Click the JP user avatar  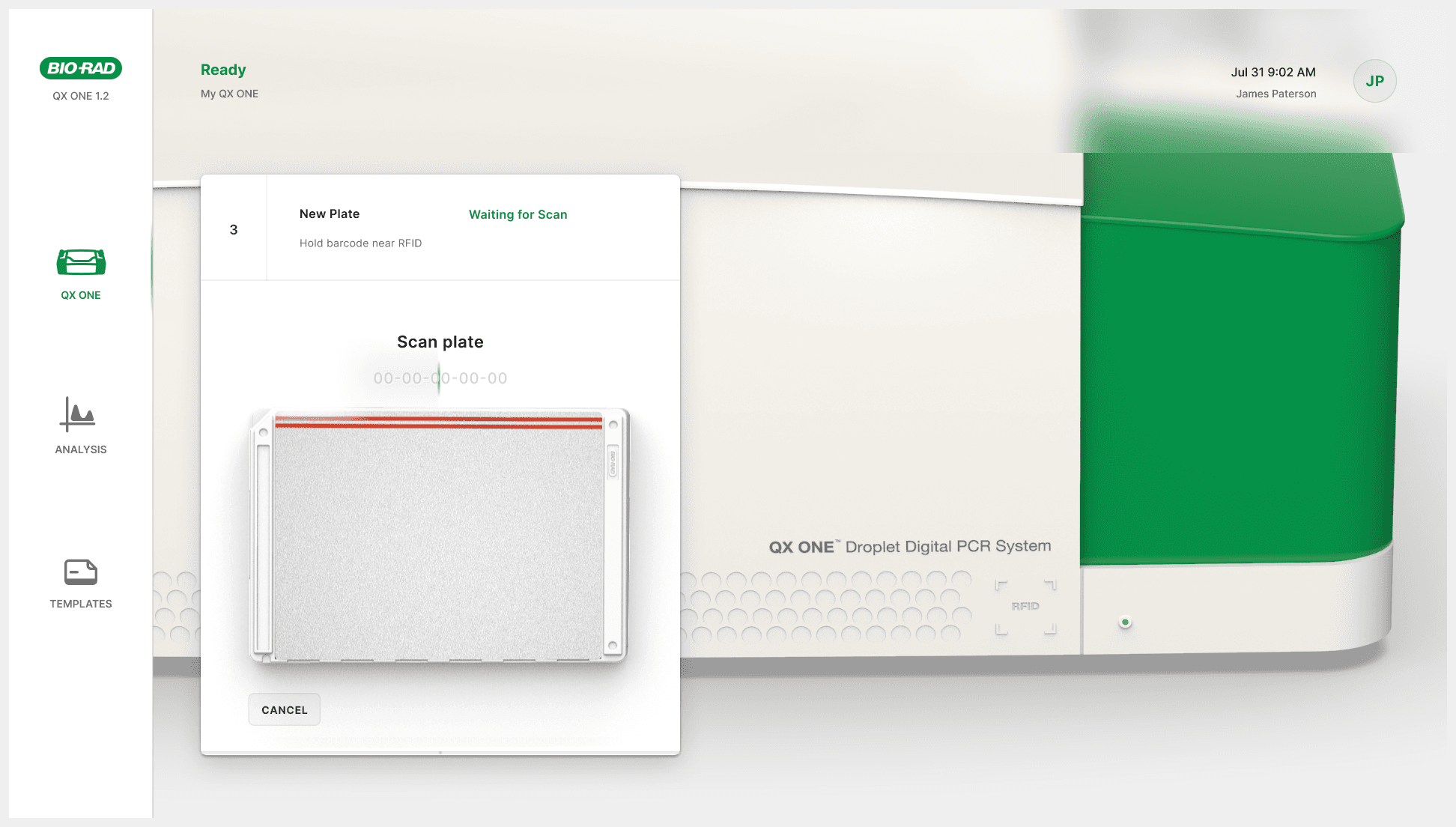tap(1374, 81)
